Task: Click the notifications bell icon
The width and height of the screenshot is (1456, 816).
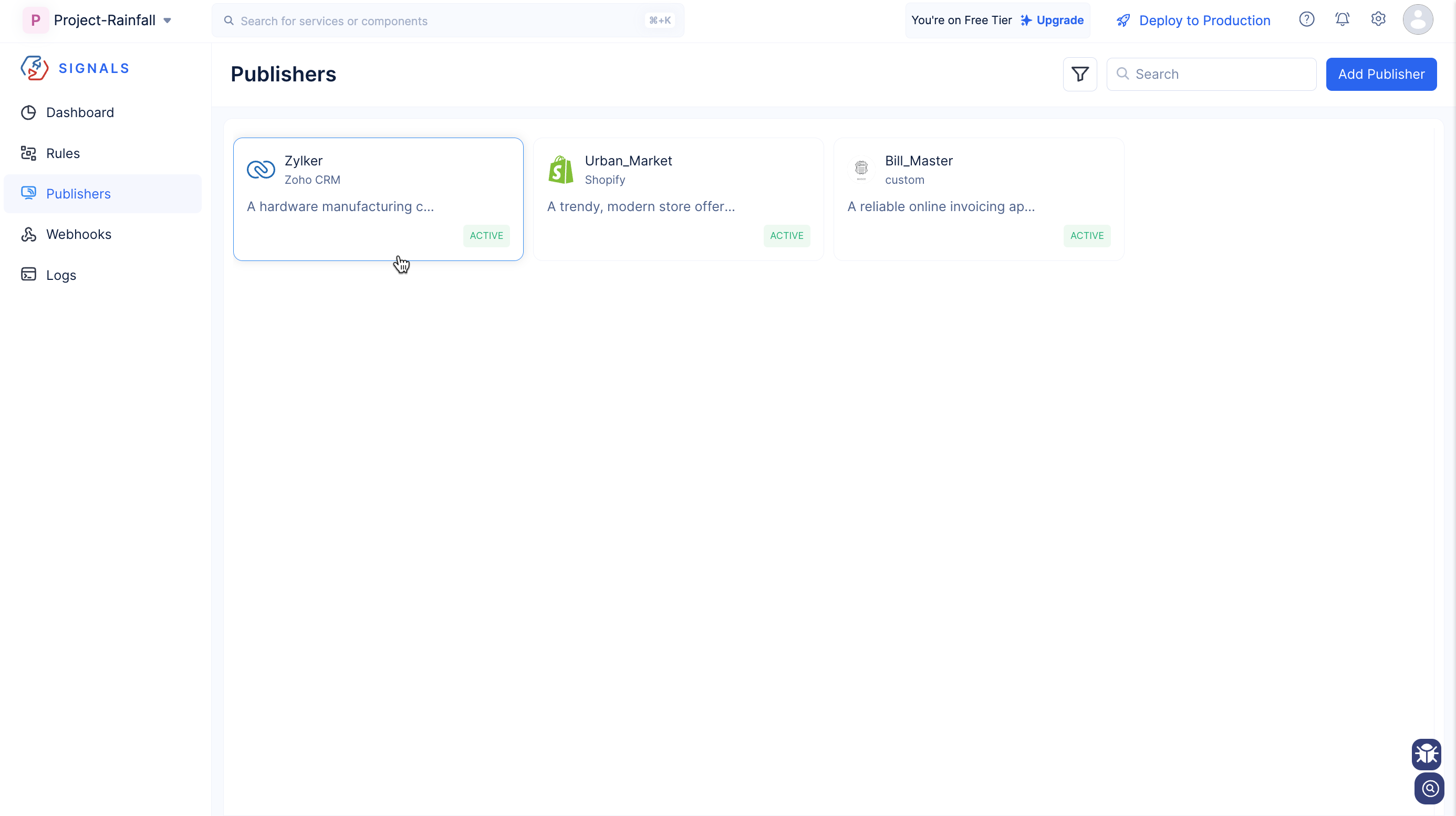Action: (1342, 20)
